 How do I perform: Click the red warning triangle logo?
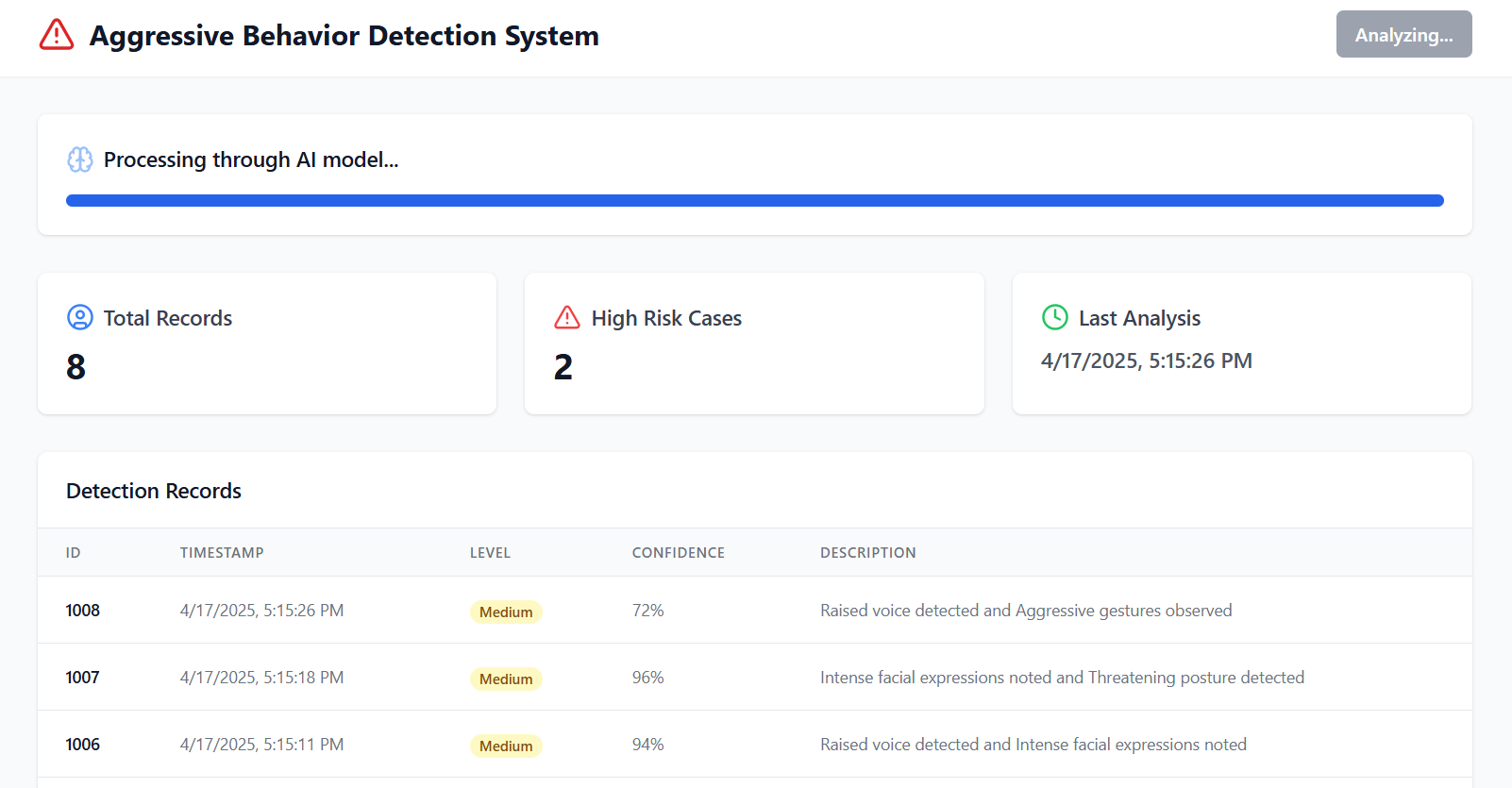tap(57, 35)
